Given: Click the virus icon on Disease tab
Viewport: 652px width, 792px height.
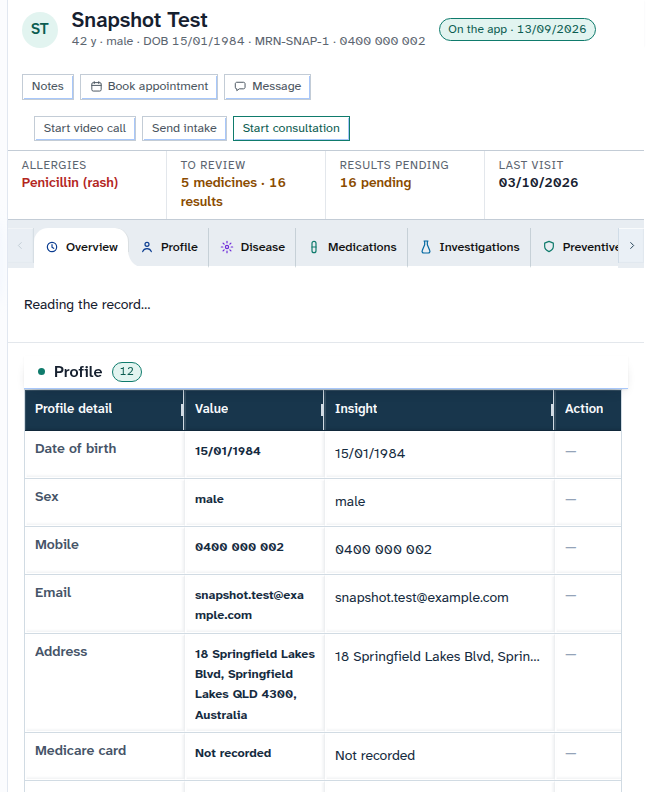Looking at the screenshot, I should click(x=227, y=247).
